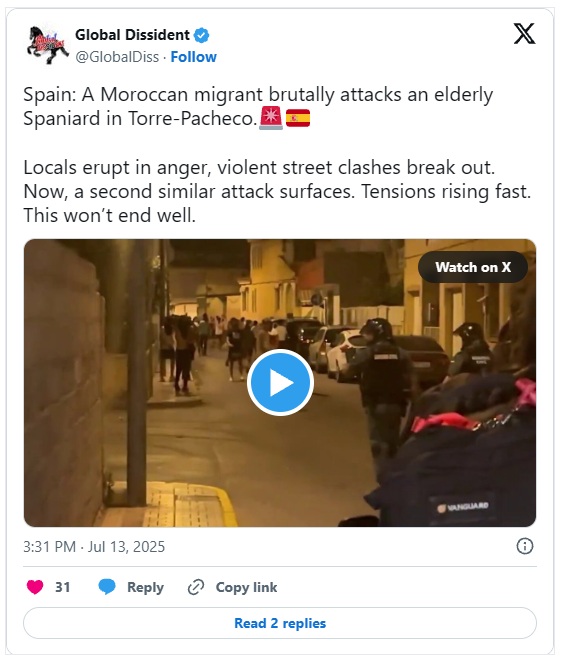The height and width of the screenshot is (665, 562).
Task: Click the pink heart like icon
Action: click(x=35, y=587)
